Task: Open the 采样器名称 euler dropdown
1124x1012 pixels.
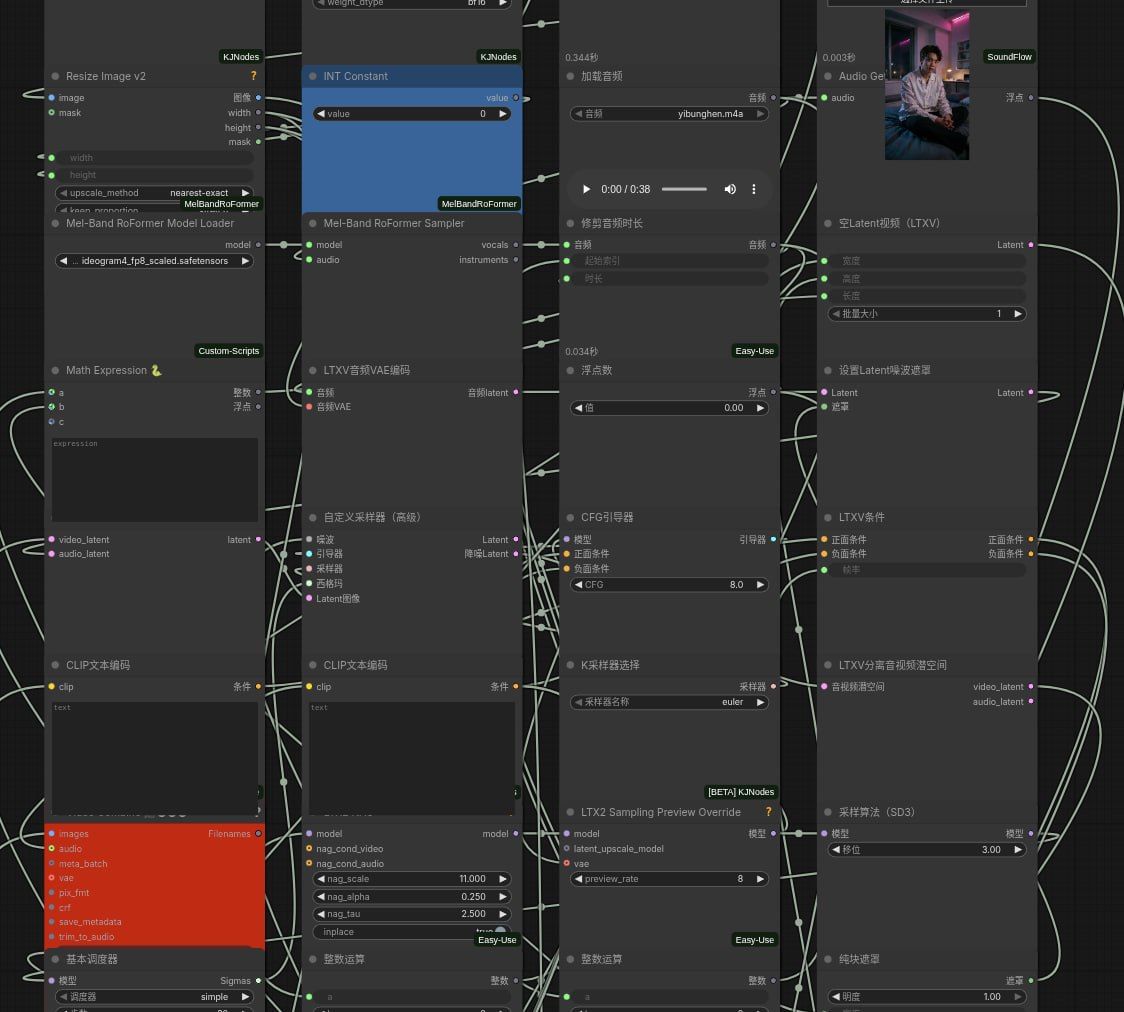Action: coord(670,702)
